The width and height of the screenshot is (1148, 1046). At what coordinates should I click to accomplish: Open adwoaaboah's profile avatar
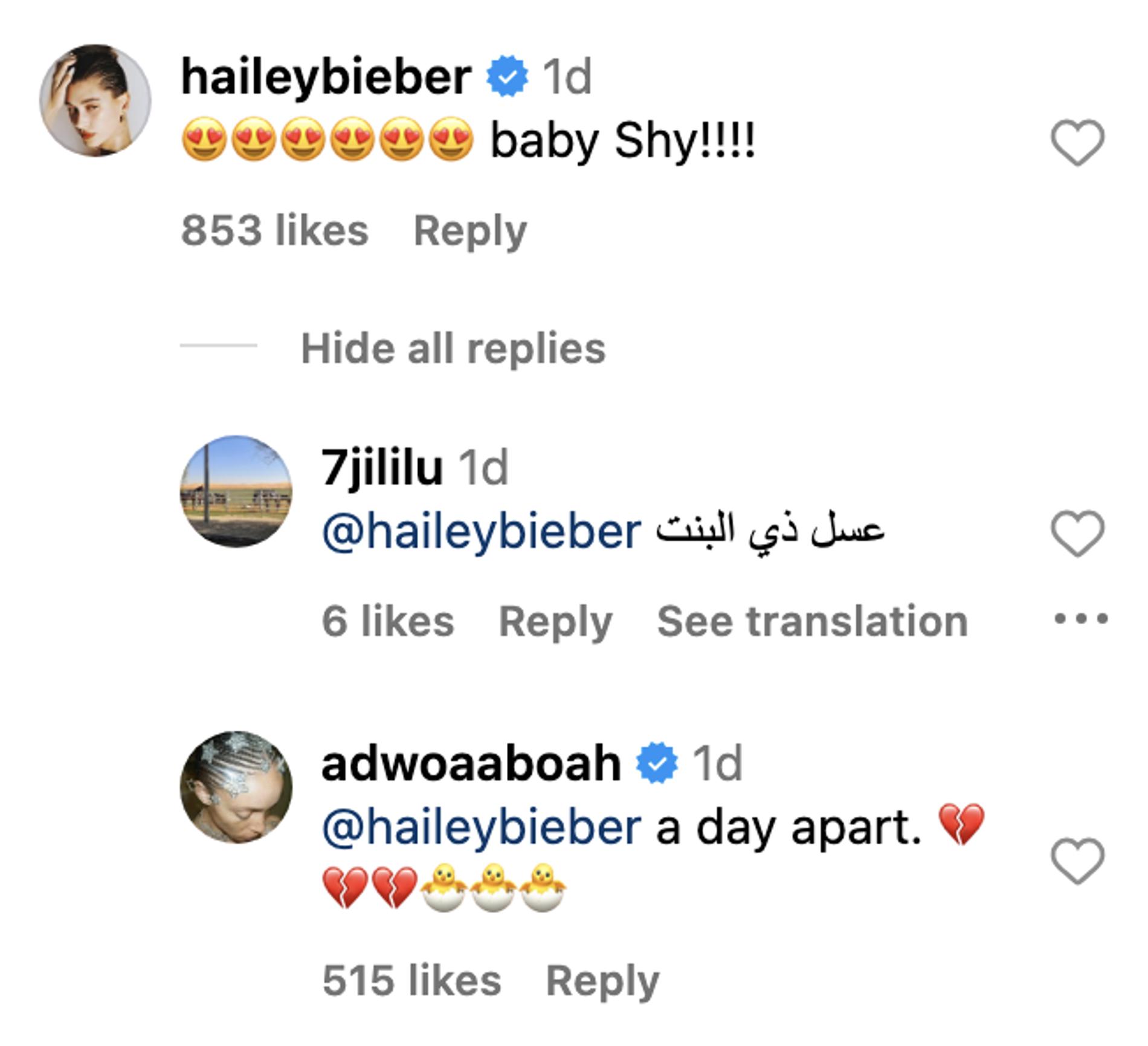pyautogui.click(x=236, y=787)
